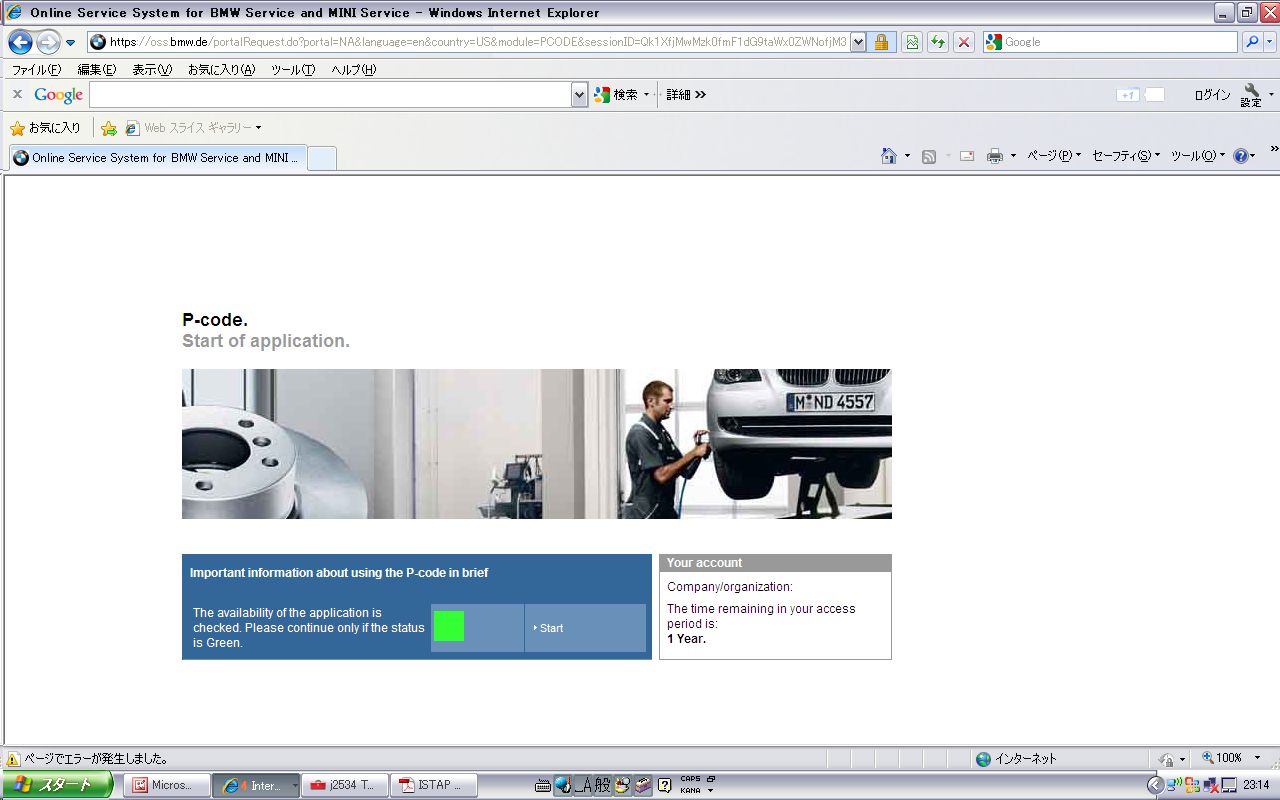
Task: Click the IME input mode 般 indicator
Action: pos(602,786)
